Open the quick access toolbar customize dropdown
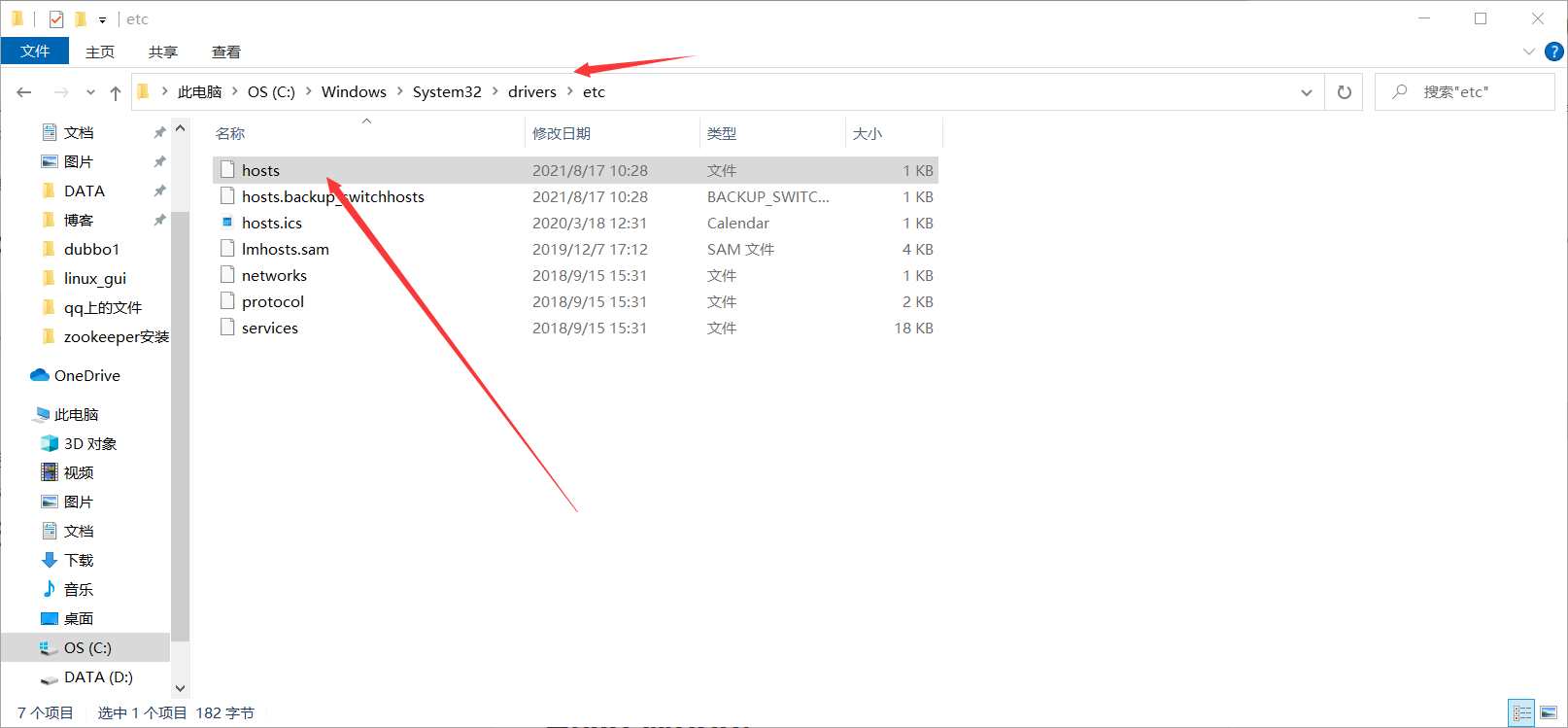The image size is (1568, 728). click(x=102, y=19)
